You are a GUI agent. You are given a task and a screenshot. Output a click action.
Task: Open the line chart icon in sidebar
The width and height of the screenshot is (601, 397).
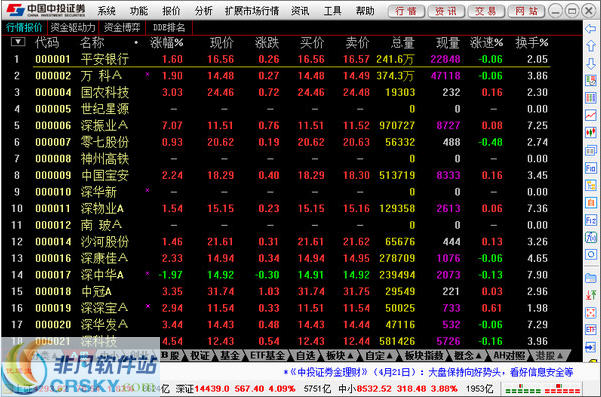click(591, 115)
